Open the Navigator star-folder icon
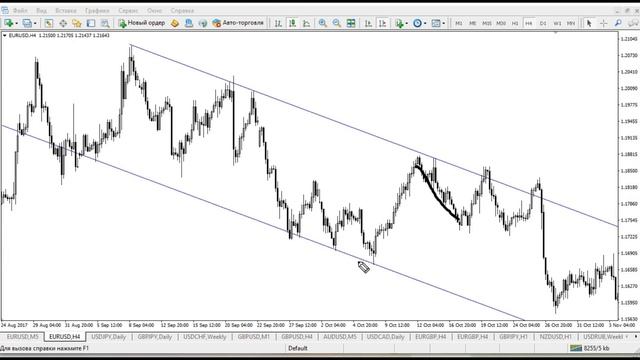Viewport: 640px width, 360px height. 77,23
